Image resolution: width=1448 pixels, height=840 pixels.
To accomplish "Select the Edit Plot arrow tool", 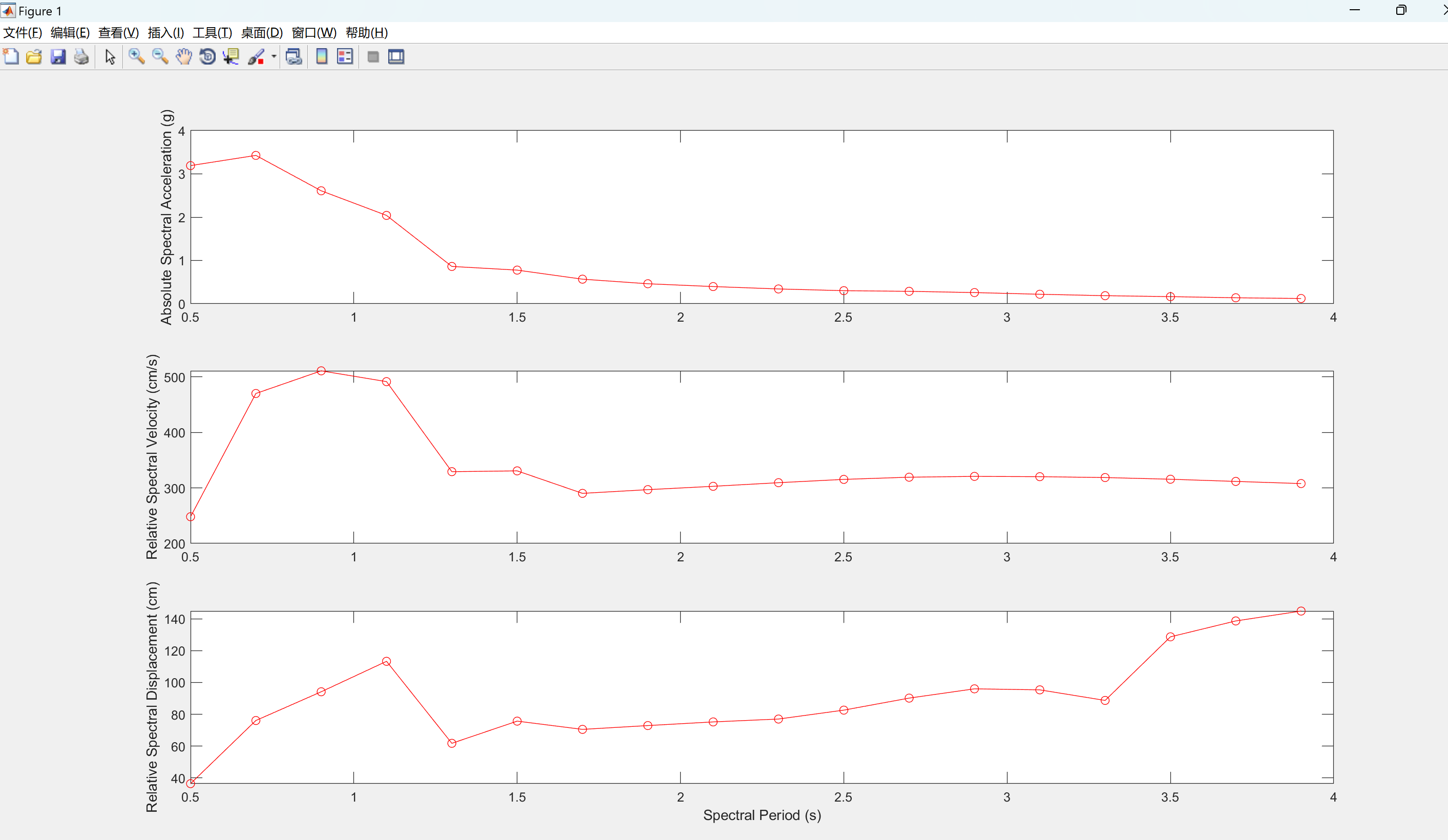I will 110,57.
